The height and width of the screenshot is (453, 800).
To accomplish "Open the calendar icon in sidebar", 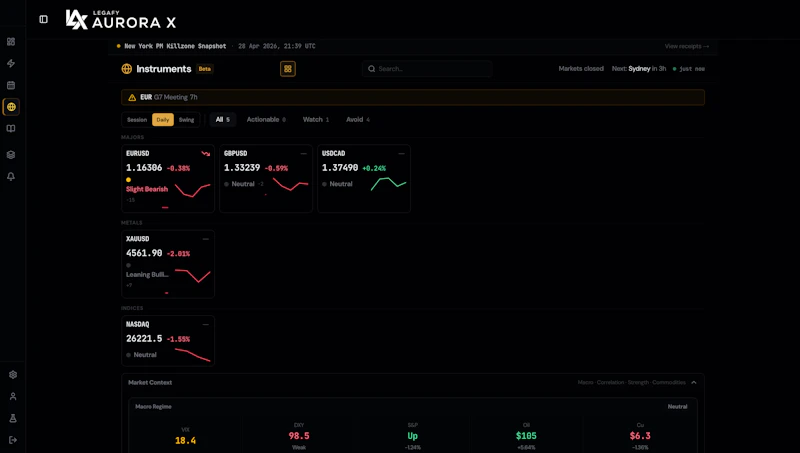I will pyautogui.click(x=11, y=85).
